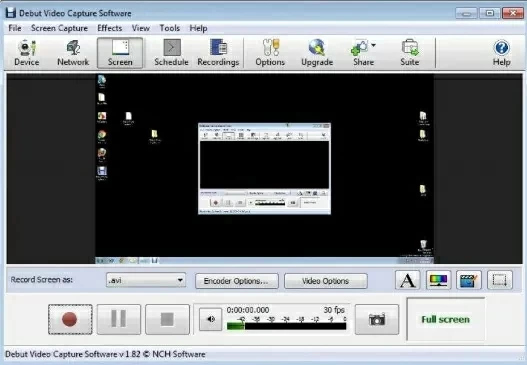Open the Effects menu
This screenshot has width=527, height=365.
pyautogui.click(x=110, y=28)
